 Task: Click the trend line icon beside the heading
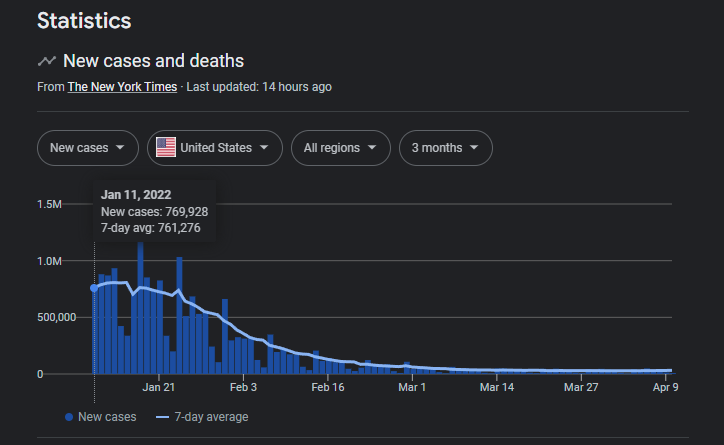coord(46,62)
